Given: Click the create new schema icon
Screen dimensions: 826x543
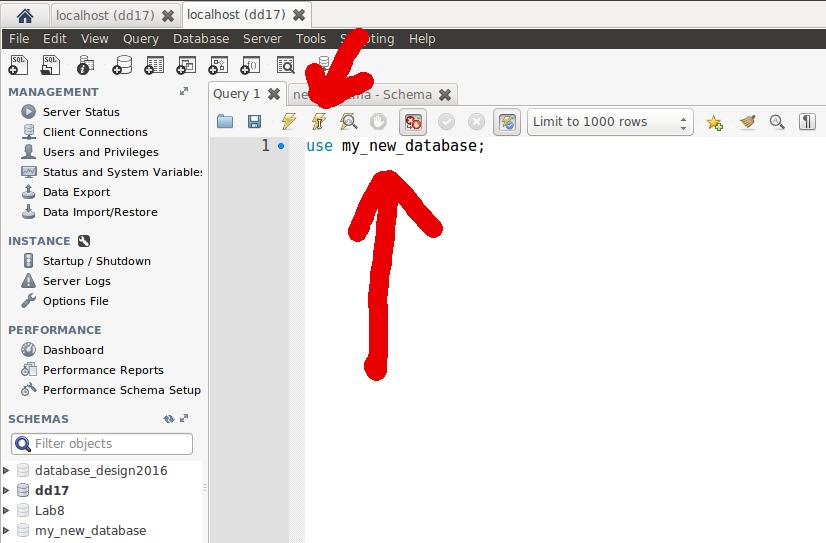Looking at the screenshot, I should [x=122, y=65].
